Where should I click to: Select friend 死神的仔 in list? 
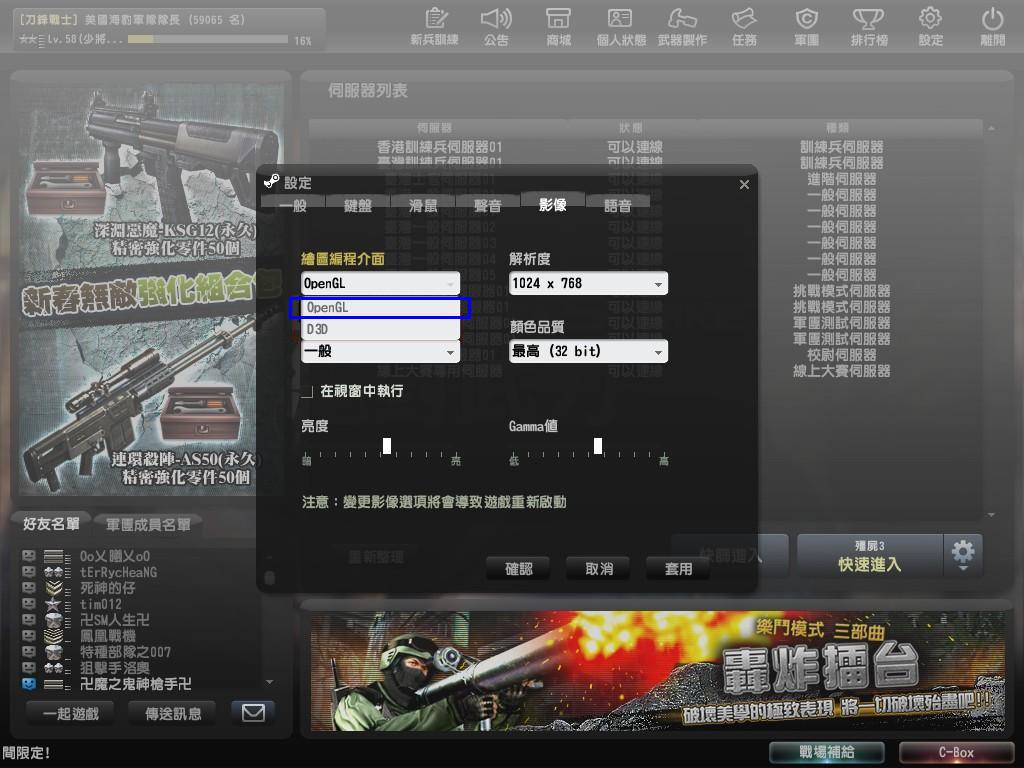point(108,588)
